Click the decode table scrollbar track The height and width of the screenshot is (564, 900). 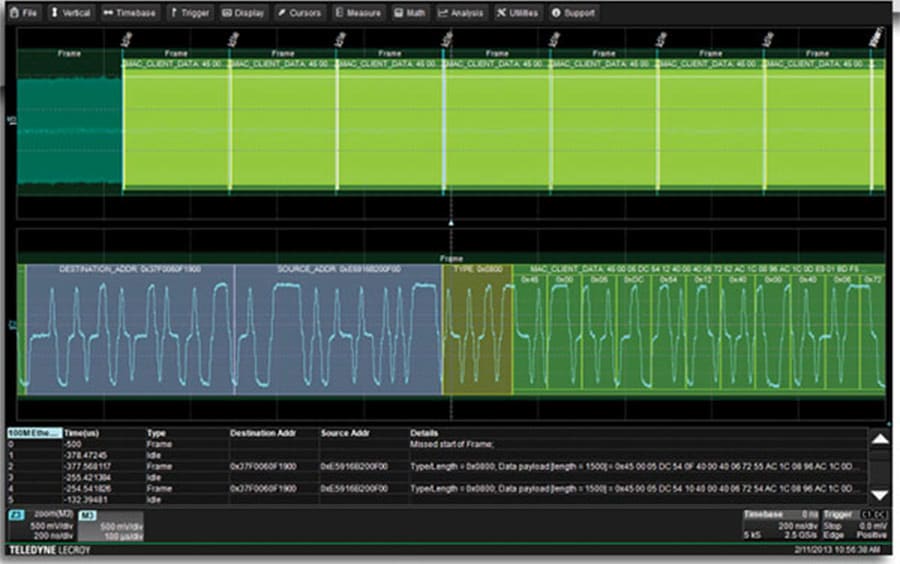(x=880, y=467)
